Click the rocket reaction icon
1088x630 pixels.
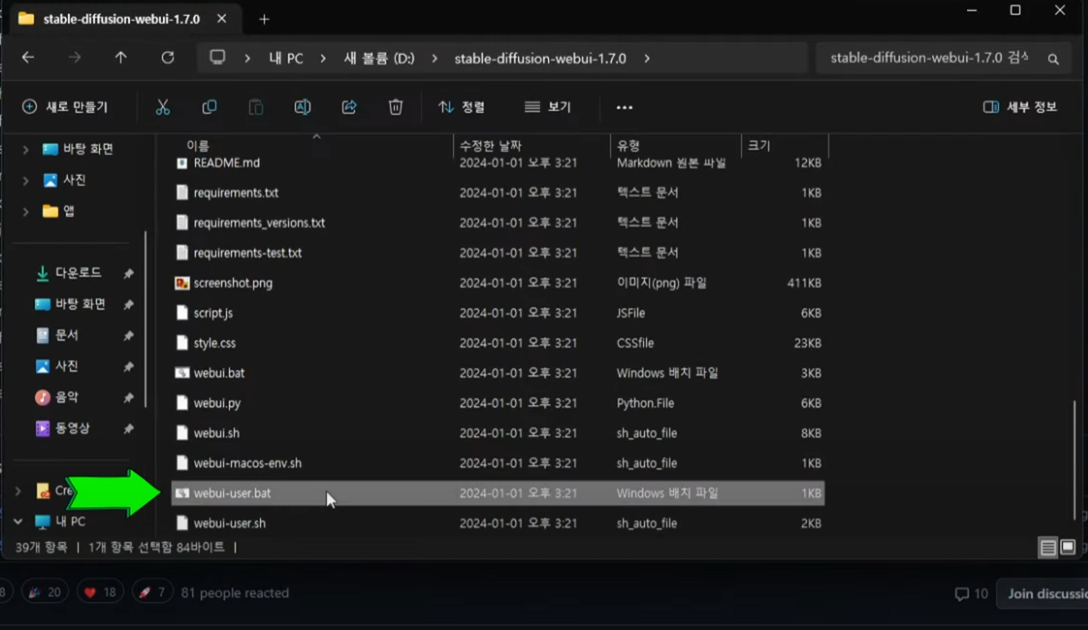(x=144, y=593)
